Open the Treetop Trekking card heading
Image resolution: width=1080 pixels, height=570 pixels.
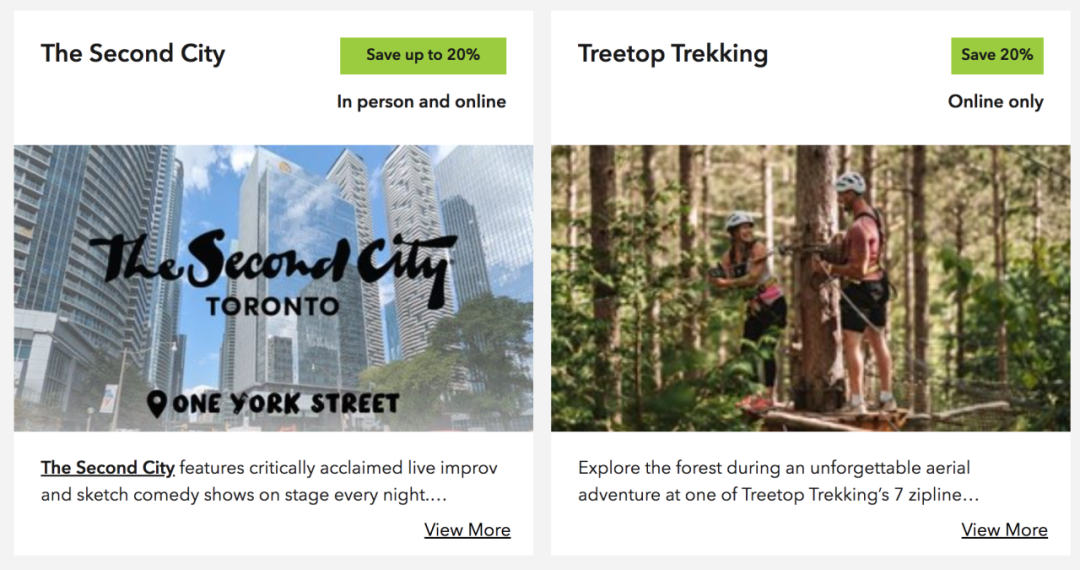tap(673, 54)
